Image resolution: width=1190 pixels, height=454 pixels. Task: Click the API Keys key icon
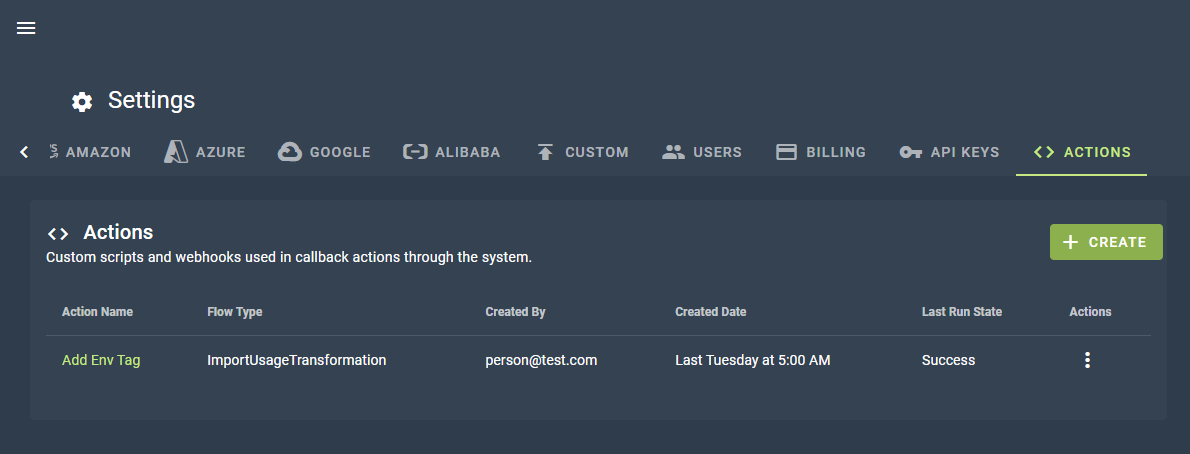(x=910, y=152)
